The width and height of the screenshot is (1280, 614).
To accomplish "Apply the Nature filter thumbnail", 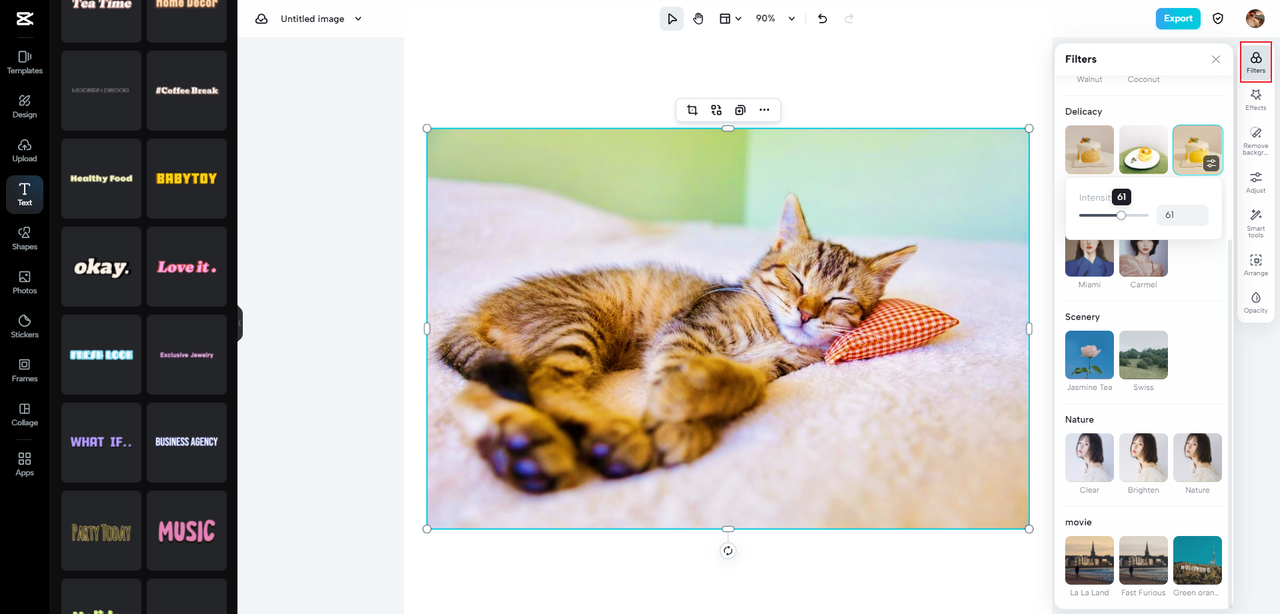I will (x=1197, y=458).
